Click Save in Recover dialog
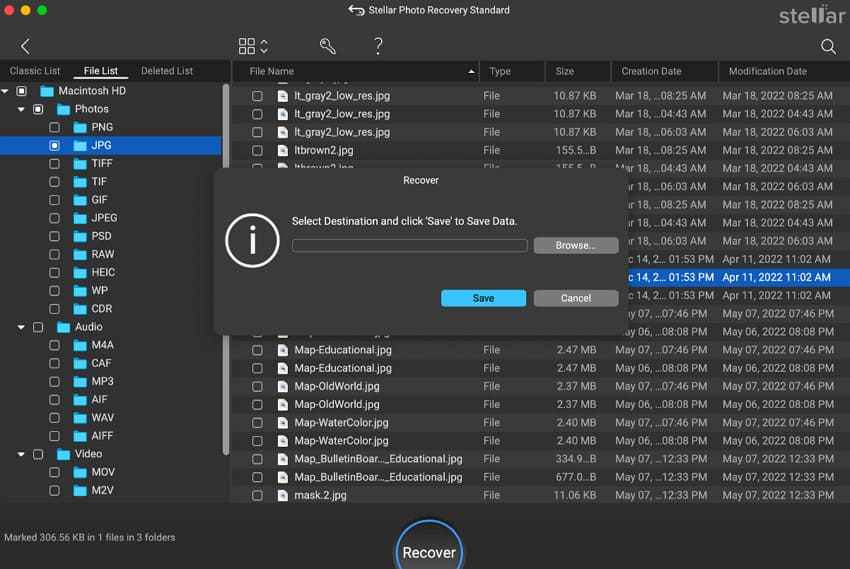This screenshot has width=850, height=569. 483,298
